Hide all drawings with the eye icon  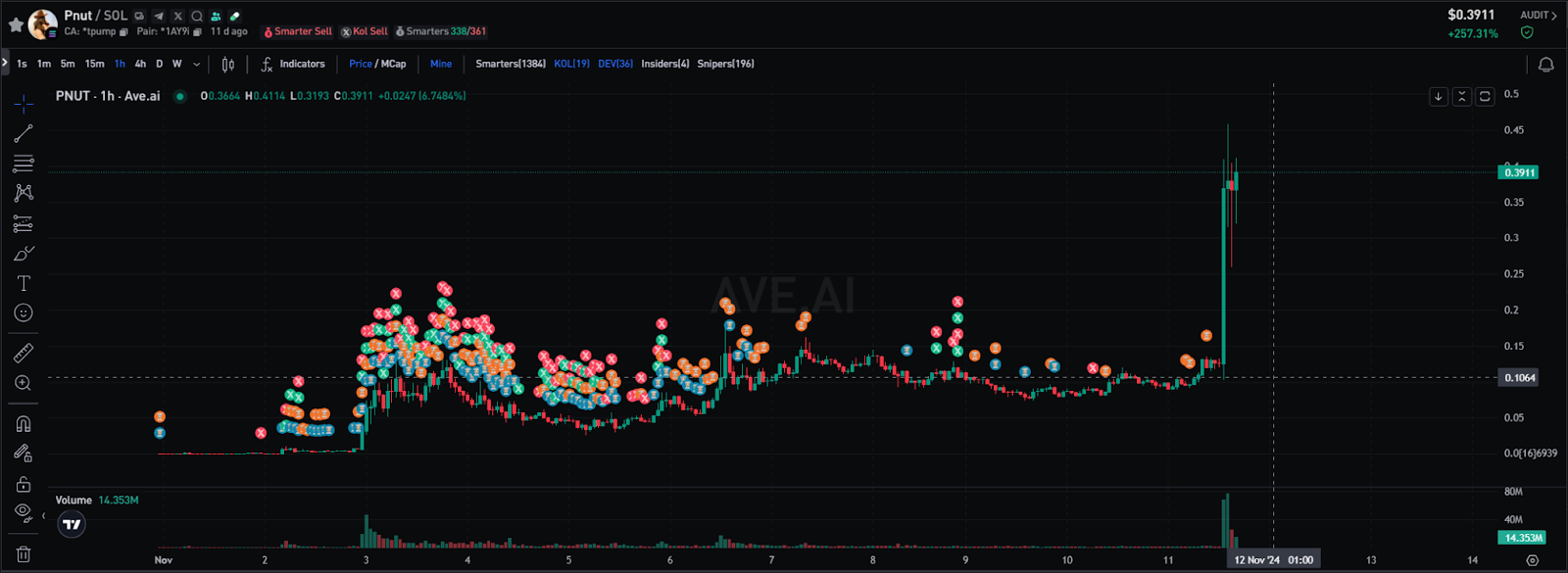point(24,513)
